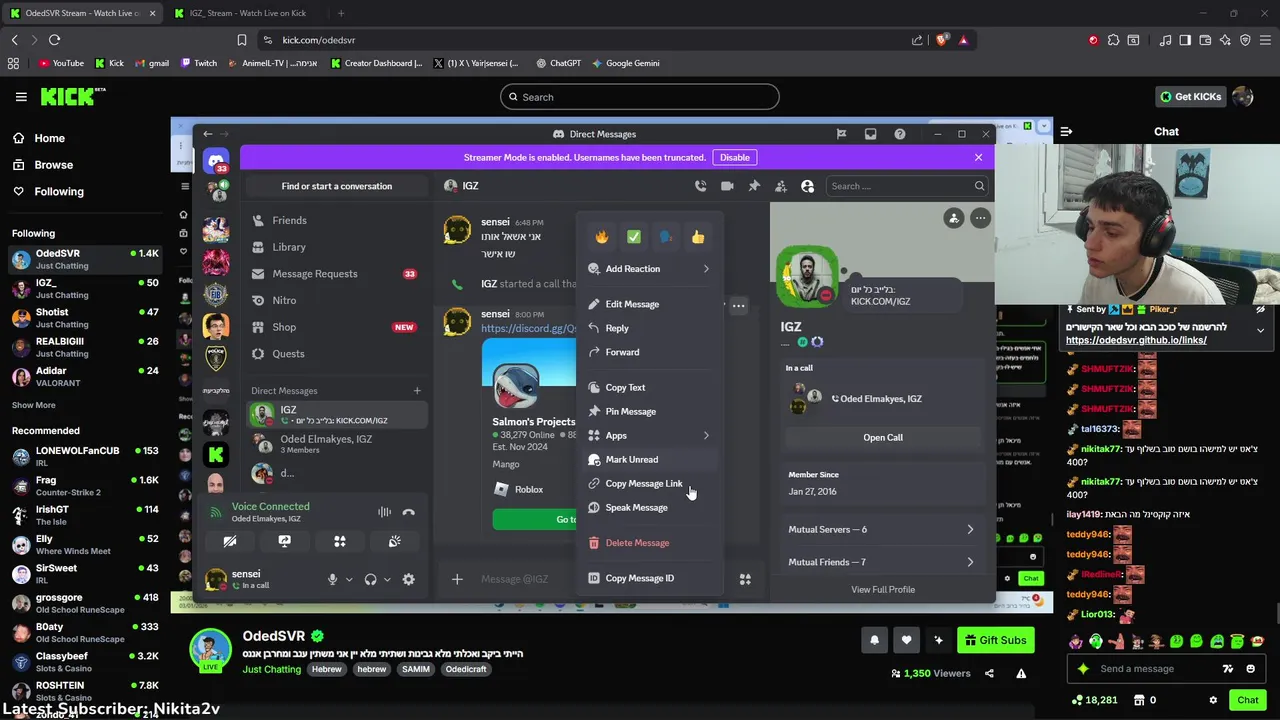
Task: Open input device options arrow beside microphone
Action: 349,579
